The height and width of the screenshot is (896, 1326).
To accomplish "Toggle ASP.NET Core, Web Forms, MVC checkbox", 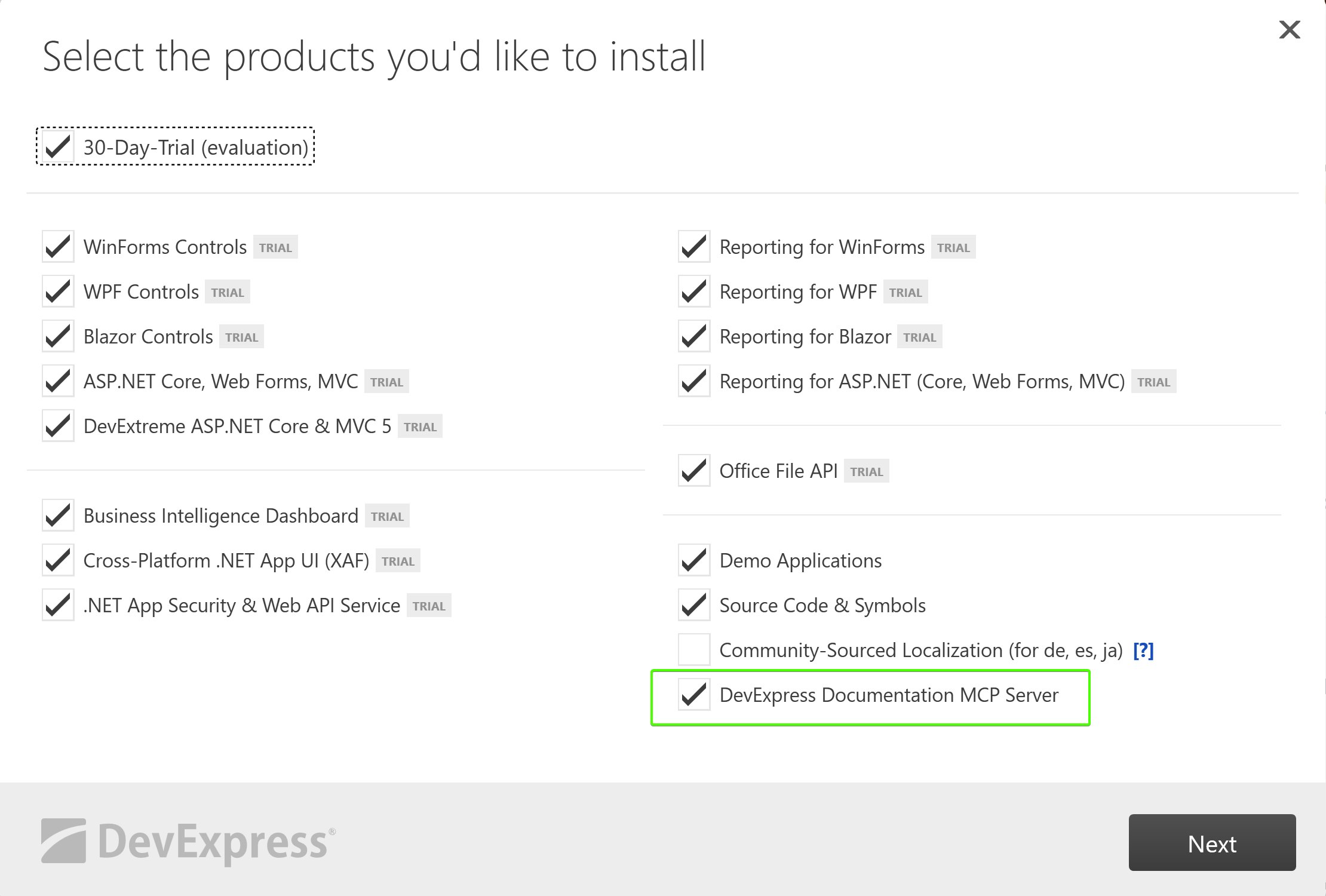I will (58, 381).
